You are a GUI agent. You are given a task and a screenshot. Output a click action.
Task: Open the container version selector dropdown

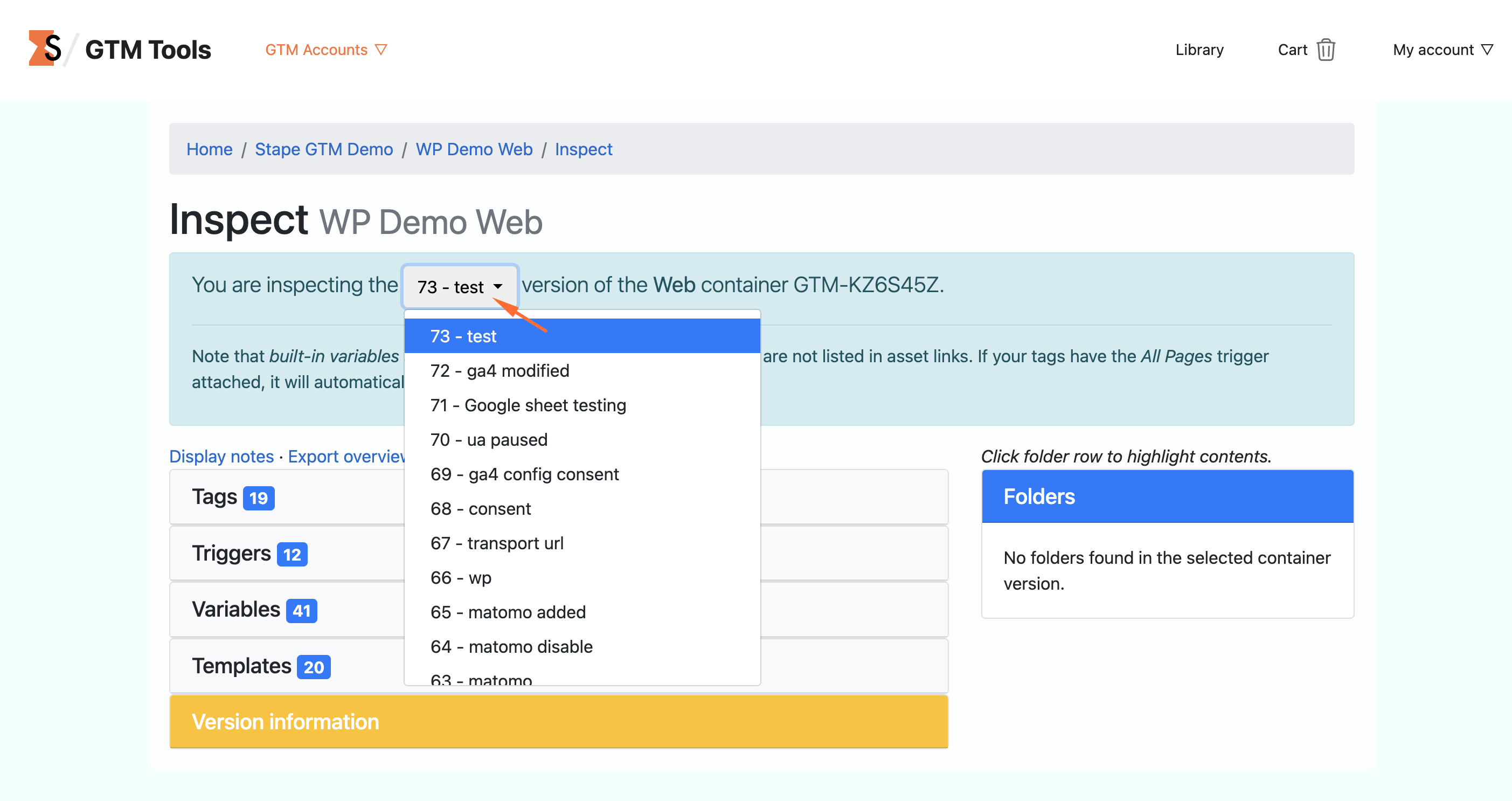460,287
